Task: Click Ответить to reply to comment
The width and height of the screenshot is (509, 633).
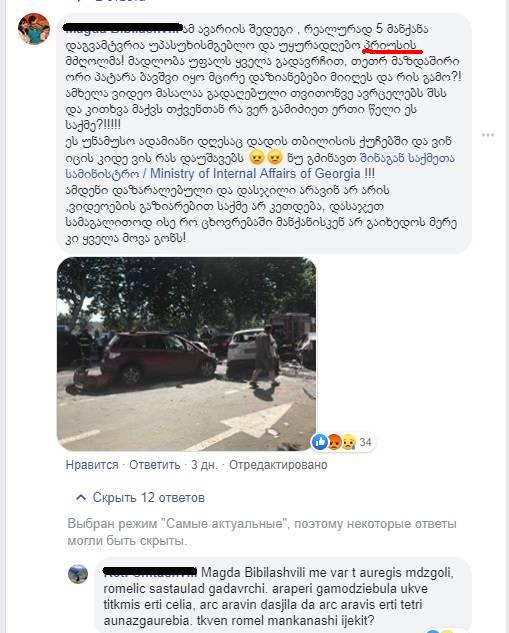Action: pyautogui.click(x=155, y=465)
